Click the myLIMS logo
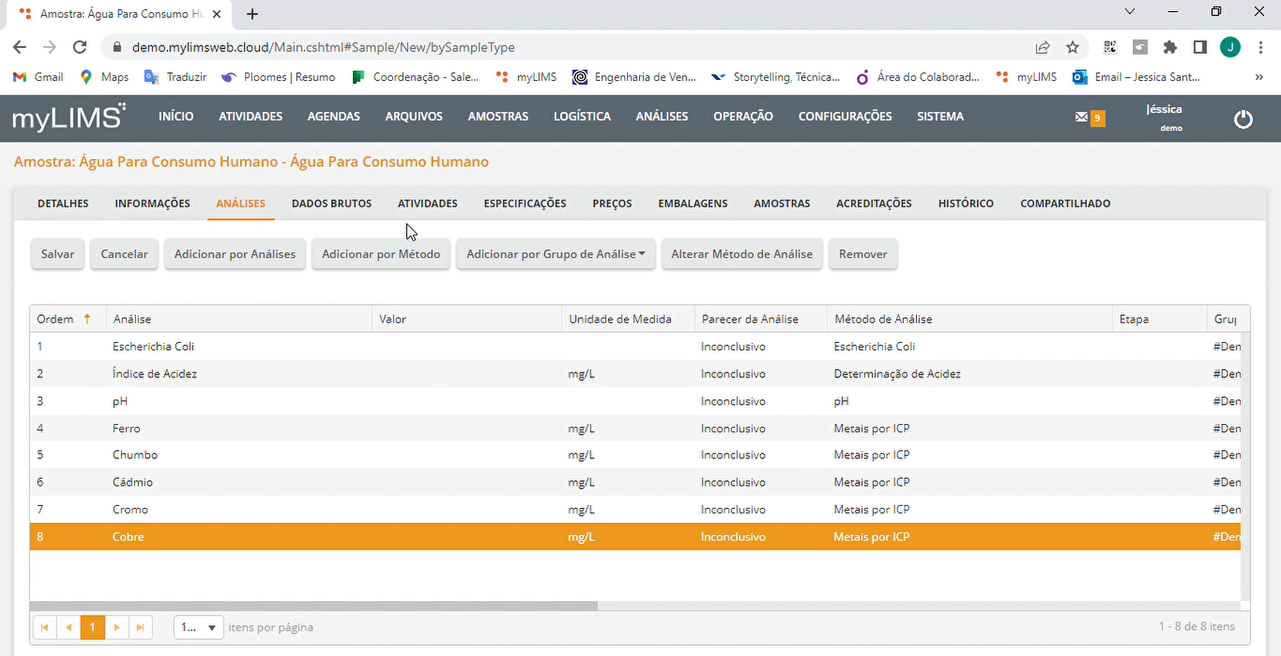The height and width of the screenshot is (656, 1281). (x=69, y=117)
